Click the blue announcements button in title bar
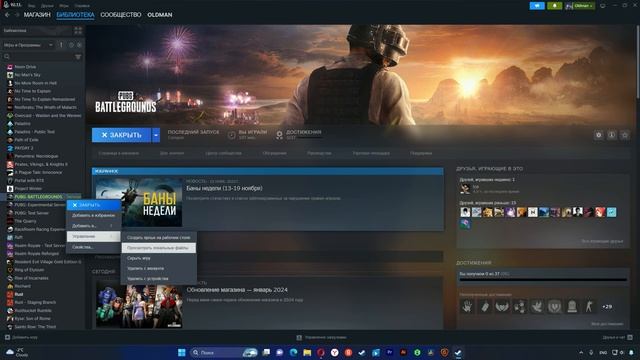The width and height of the screenshot is (640, 360). click(x=537, y=6)
